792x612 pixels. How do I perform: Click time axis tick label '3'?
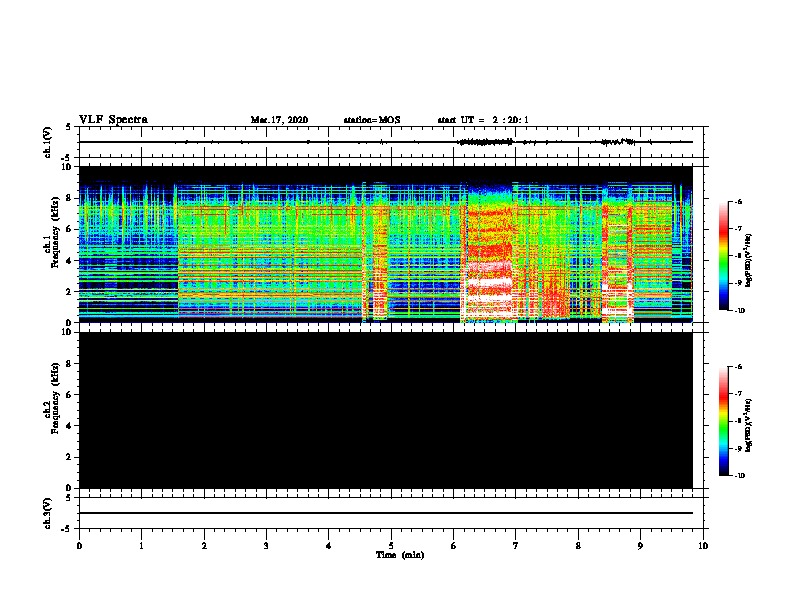pyautogui.click(x=266, y=545)
